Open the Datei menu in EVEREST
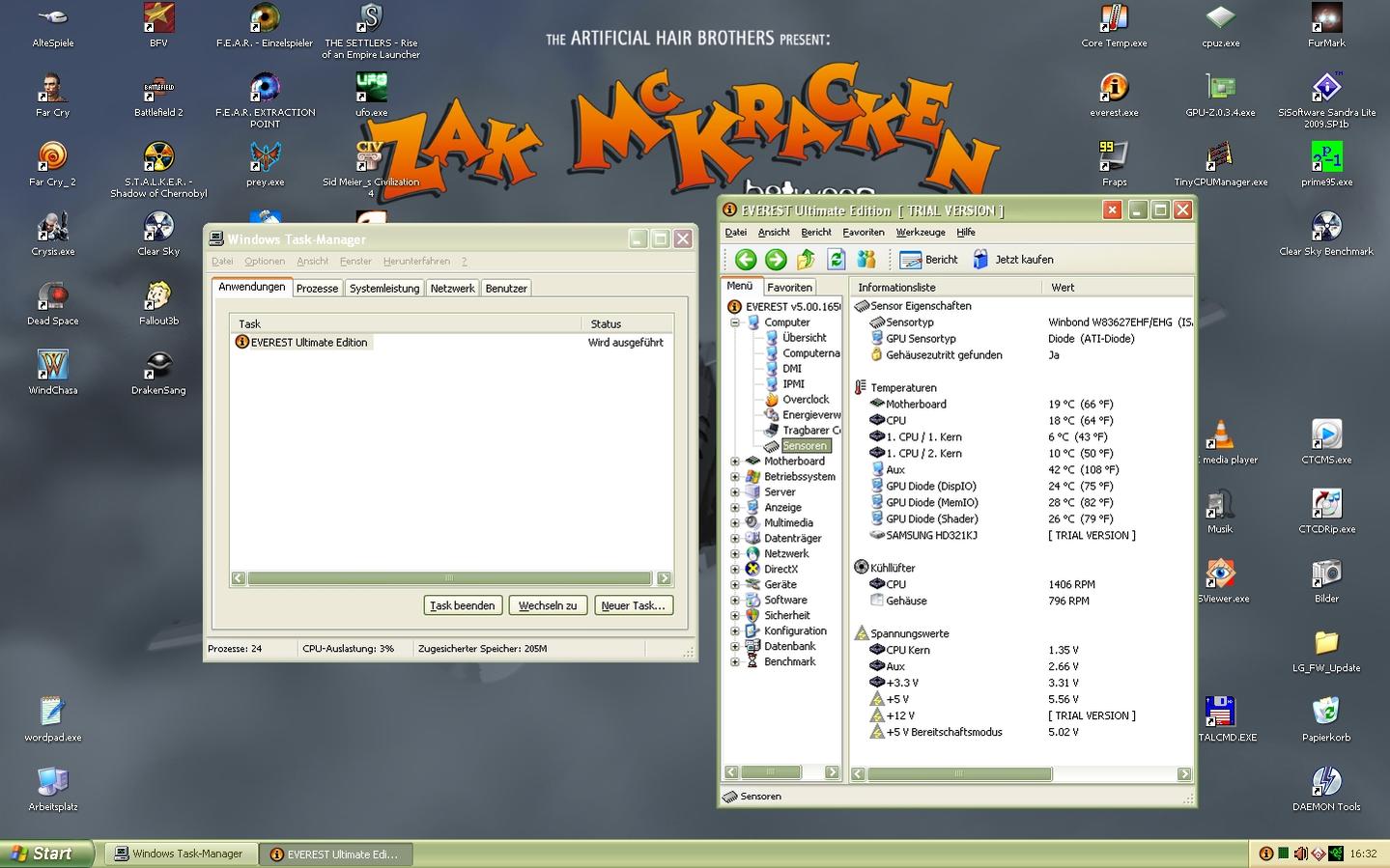The height and width of the screenshot is (868, 1390). coord(735,232)
